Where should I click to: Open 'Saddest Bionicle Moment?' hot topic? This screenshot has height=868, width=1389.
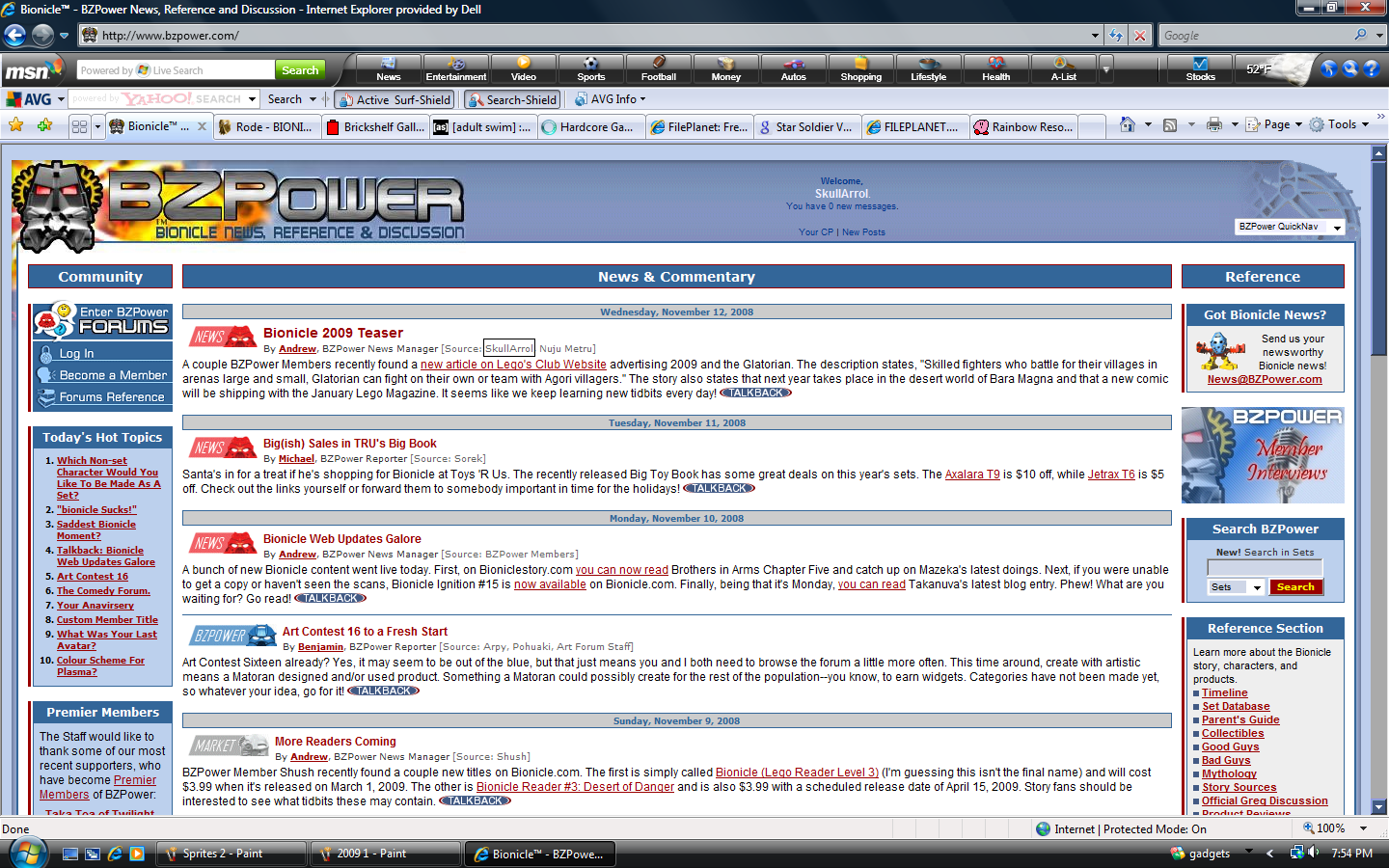[x=95, y=530]
